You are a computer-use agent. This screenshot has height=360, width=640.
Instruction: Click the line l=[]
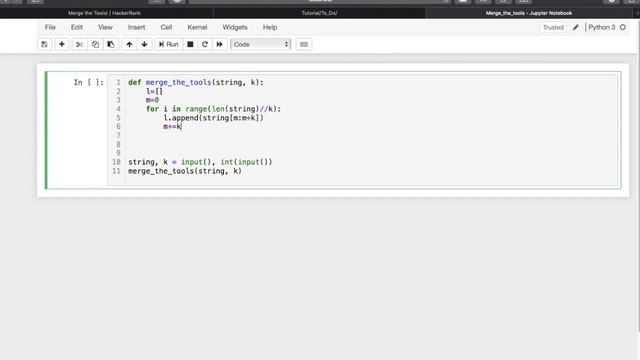(x=154, y=91)
